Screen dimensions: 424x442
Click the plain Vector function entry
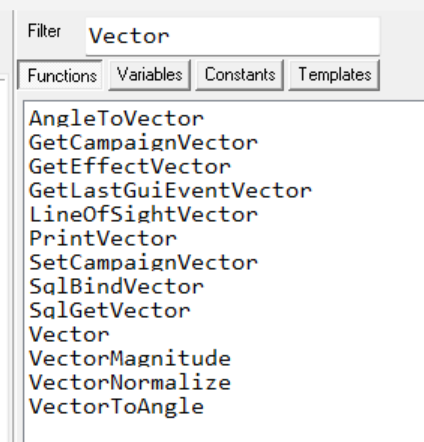click(x=69, y=334)
